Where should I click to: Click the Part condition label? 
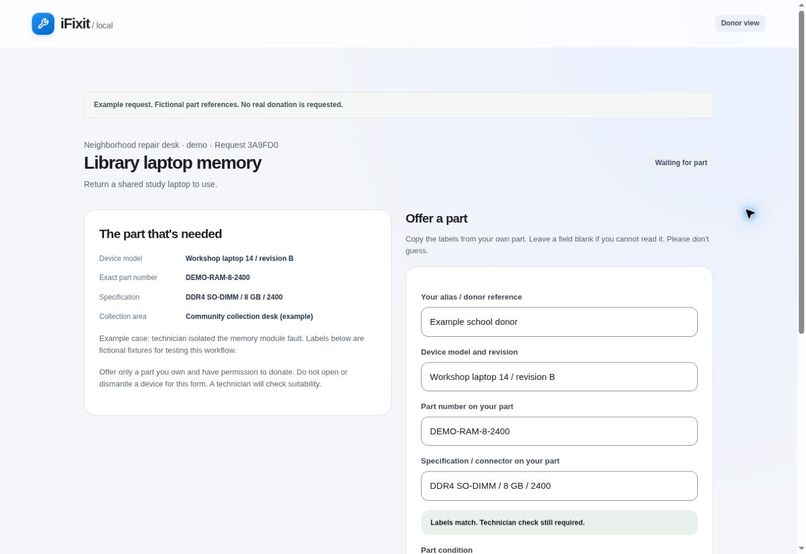(447, 550)
